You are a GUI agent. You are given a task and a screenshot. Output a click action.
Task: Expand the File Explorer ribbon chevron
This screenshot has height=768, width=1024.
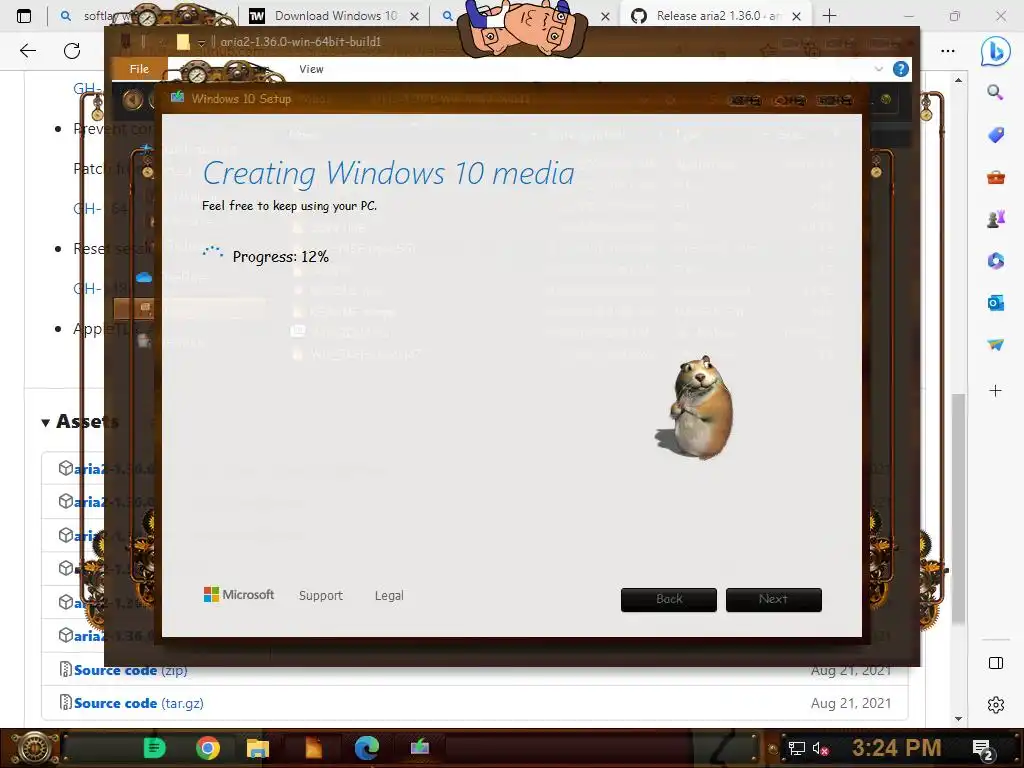coord(878,69)
